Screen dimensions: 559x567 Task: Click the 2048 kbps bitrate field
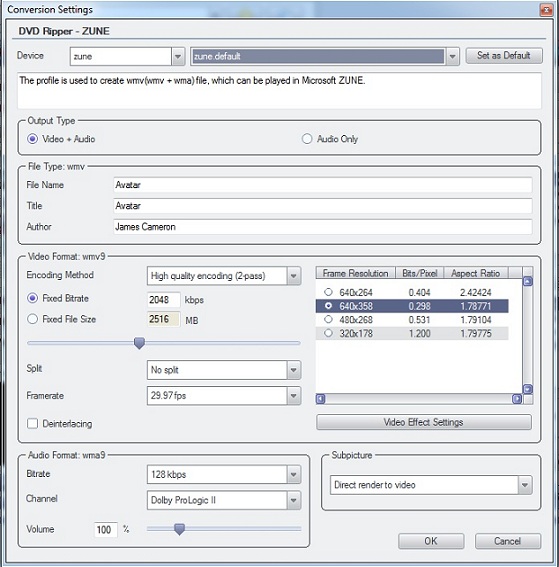tap(163, 300)
